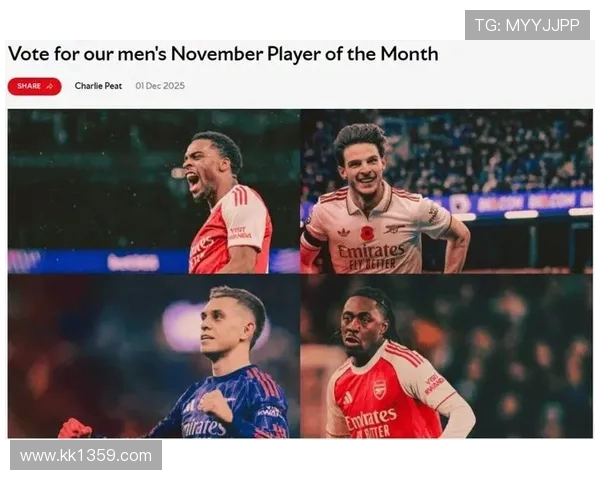Viewport: 600px width, 480px height.
Task: Click the red poppy emblem on white shirt
Action: pos(367,233)
